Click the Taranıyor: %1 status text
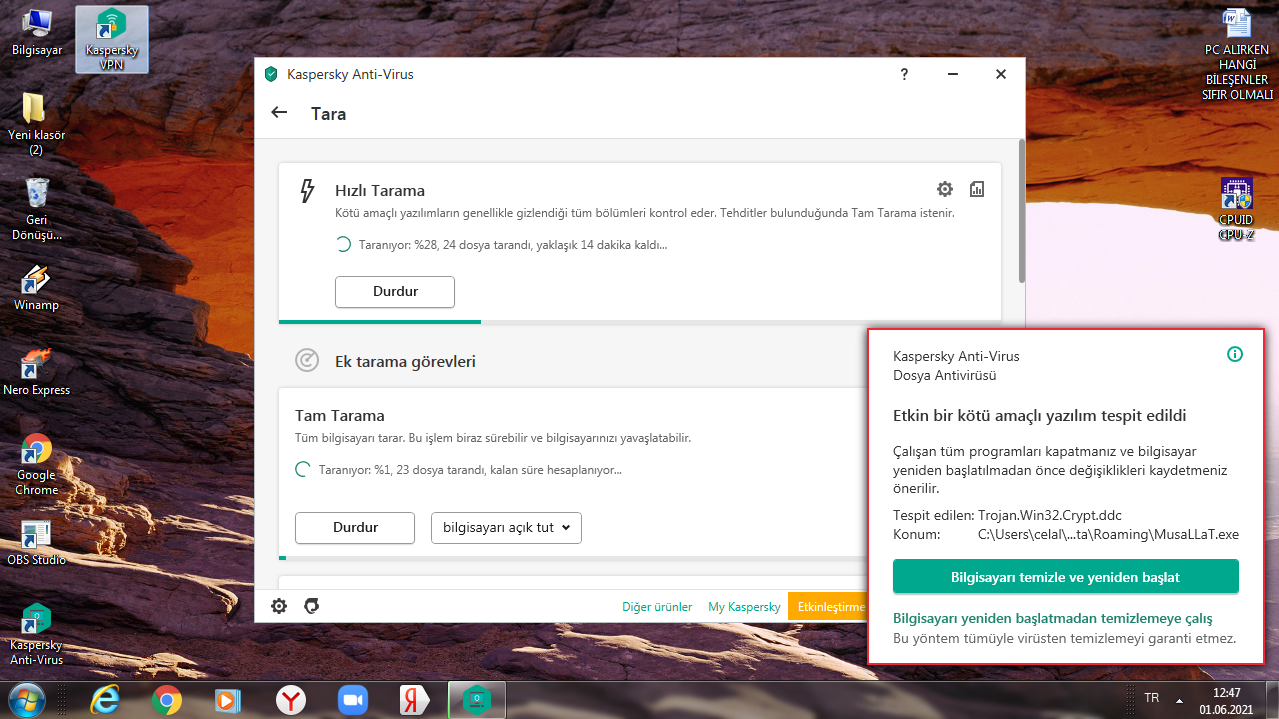Viewport: 1279px width, 719px height. pyautogui.click(x=470, y=469)
